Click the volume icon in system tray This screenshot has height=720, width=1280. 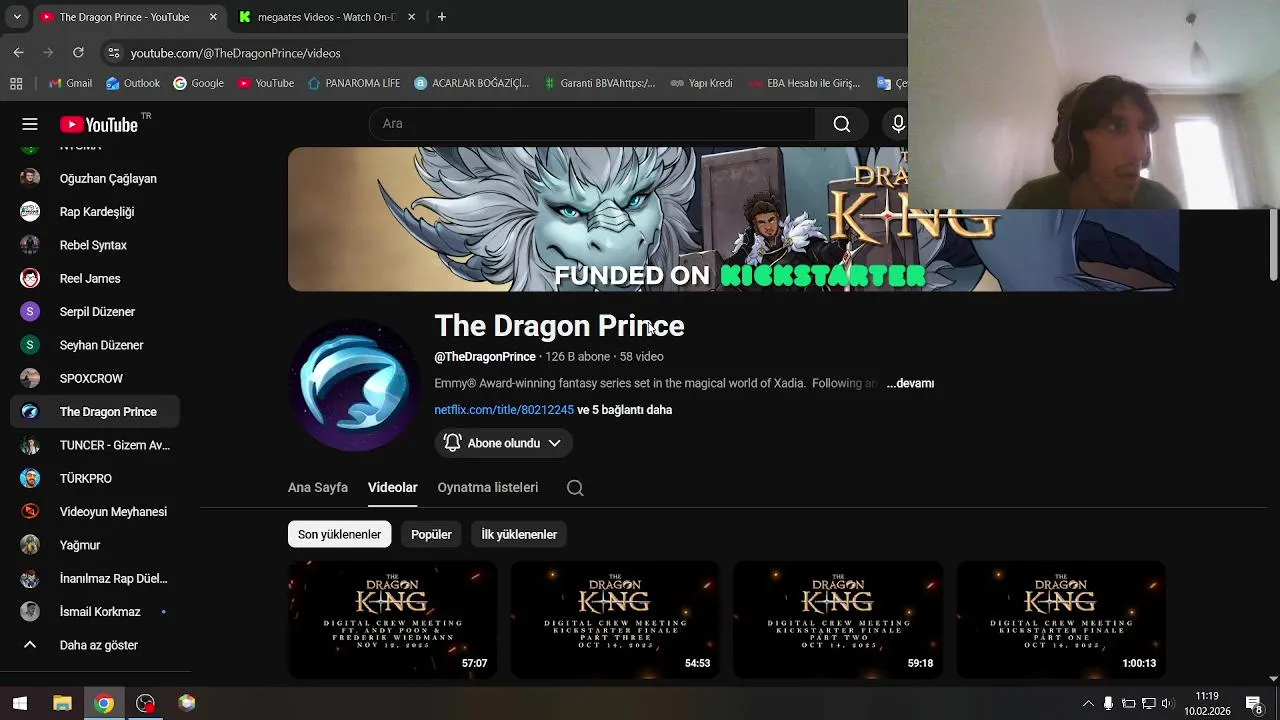click(1167, 703)
